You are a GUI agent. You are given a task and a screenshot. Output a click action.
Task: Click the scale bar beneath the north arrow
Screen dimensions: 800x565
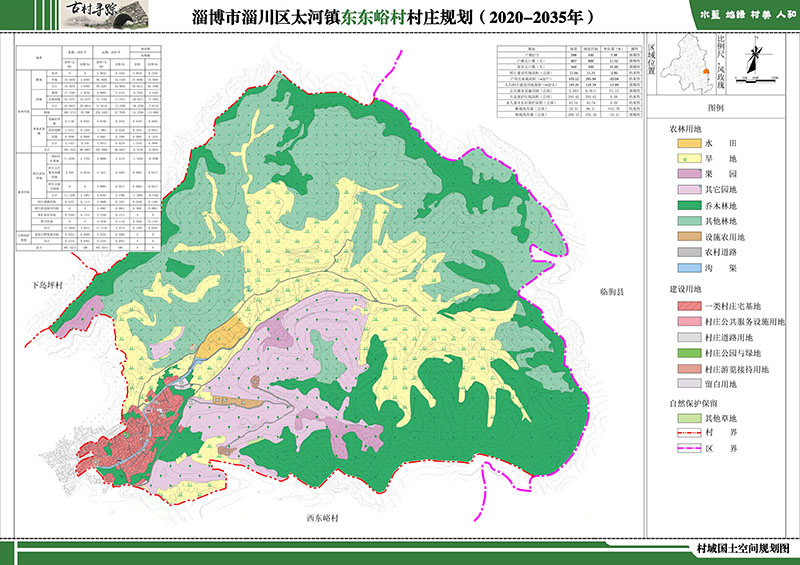[757, 79]
